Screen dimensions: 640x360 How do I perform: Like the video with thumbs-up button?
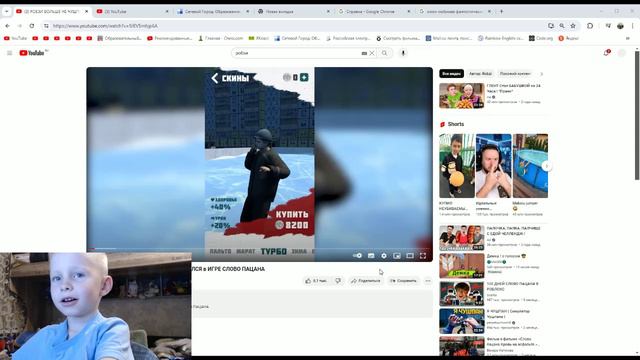pyautogui.click(x=316, y=281)
